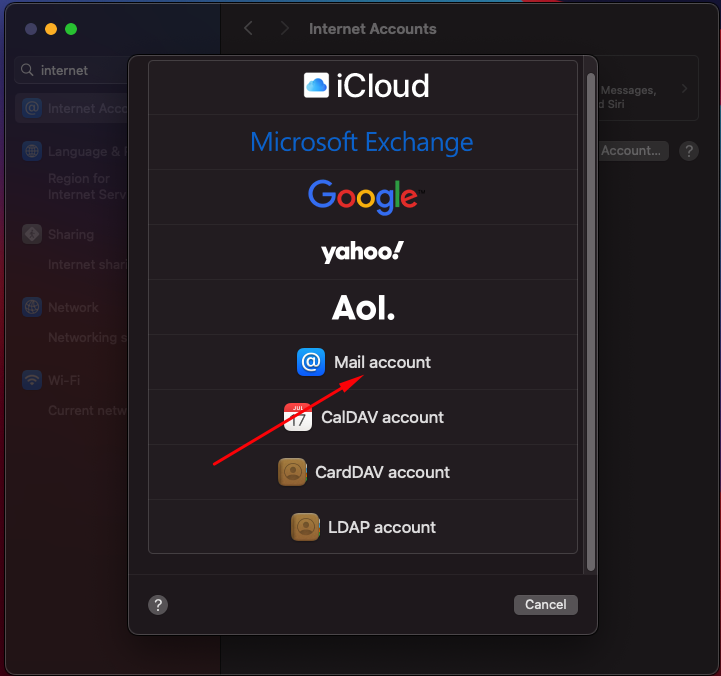Click the magnifying glass search icon
The width and height of the screenshot is (721, 676).
coord(27,70)
